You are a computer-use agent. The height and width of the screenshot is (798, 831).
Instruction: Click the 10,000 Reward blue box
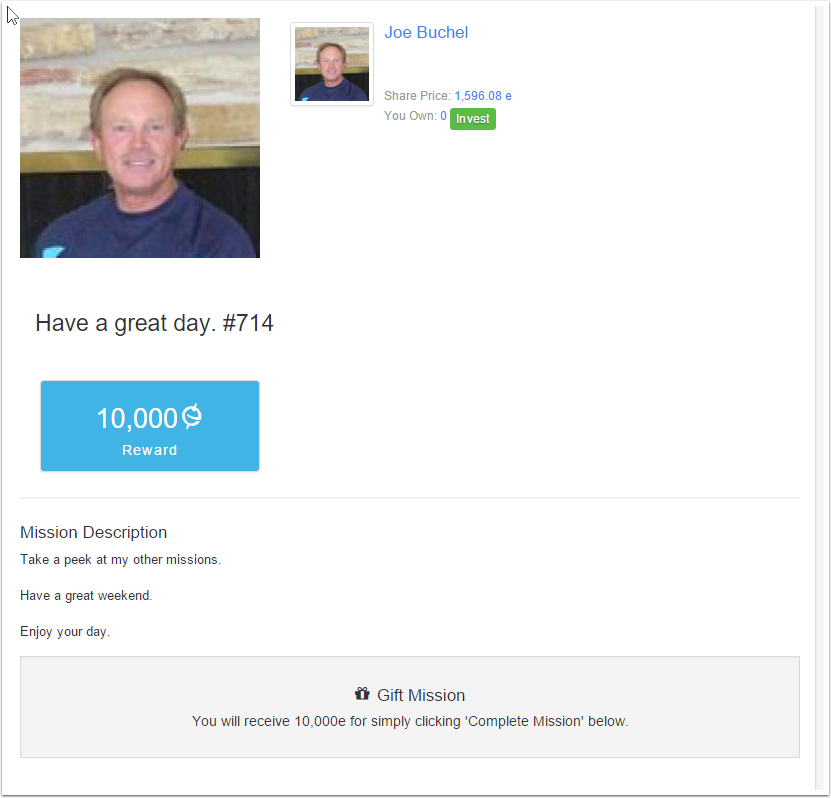(150, 425)
